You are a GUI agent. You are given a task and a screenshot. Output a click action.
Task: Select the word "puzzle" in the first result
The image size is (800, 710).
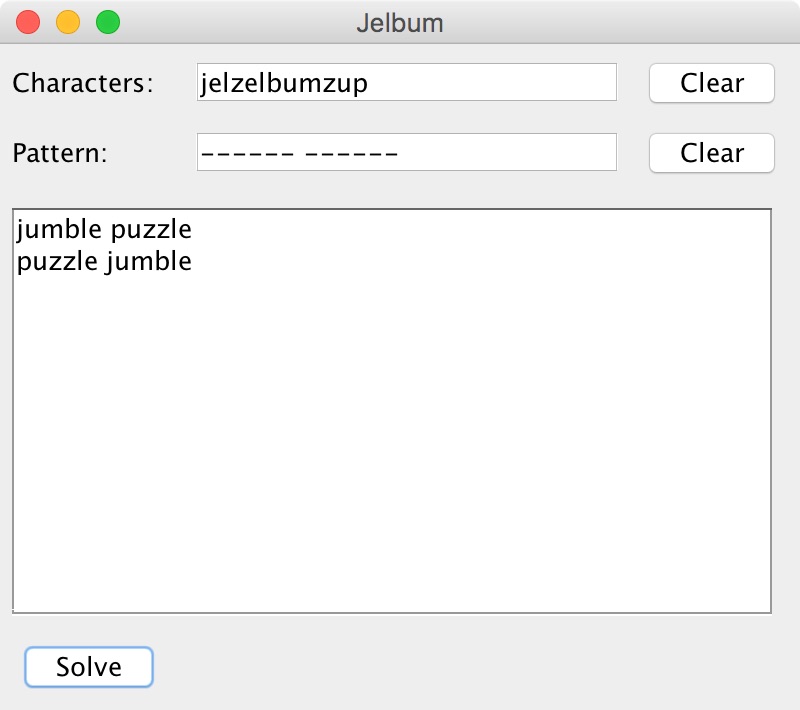click(151, 230)
